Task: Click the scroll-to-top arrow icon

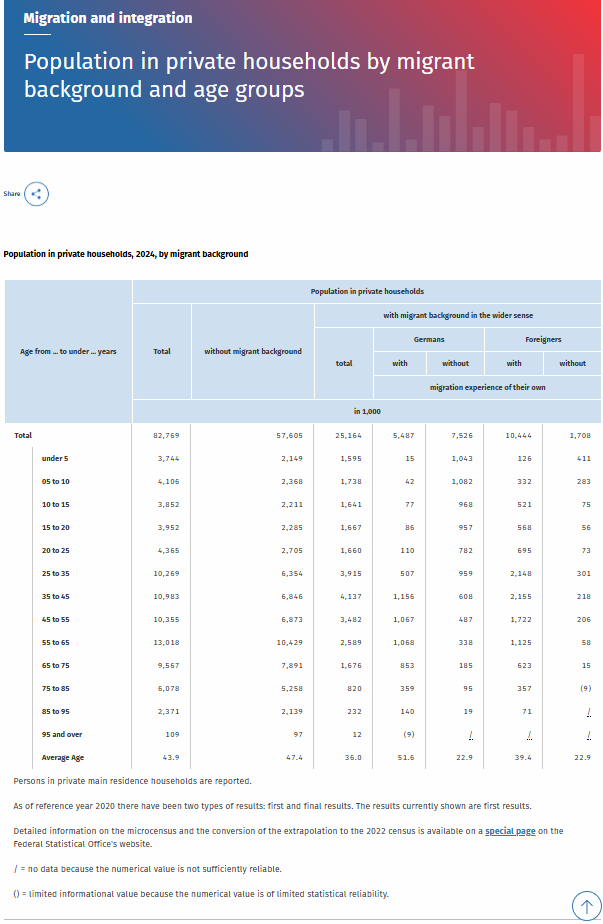Action: click(x=586, y=905)
